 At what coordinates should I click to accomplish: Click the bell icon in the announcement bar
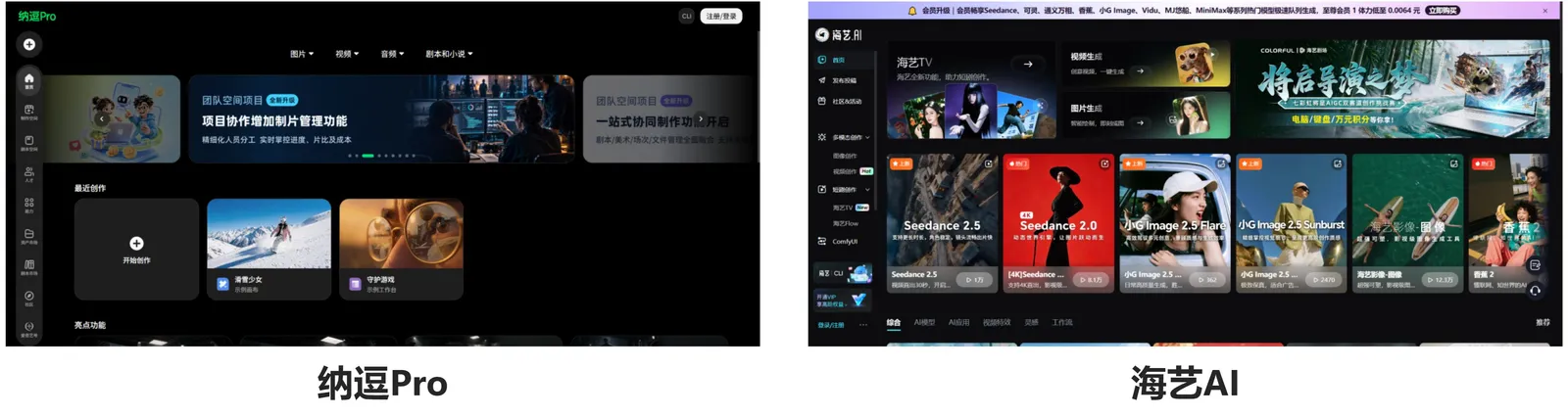tap(912, 11)
